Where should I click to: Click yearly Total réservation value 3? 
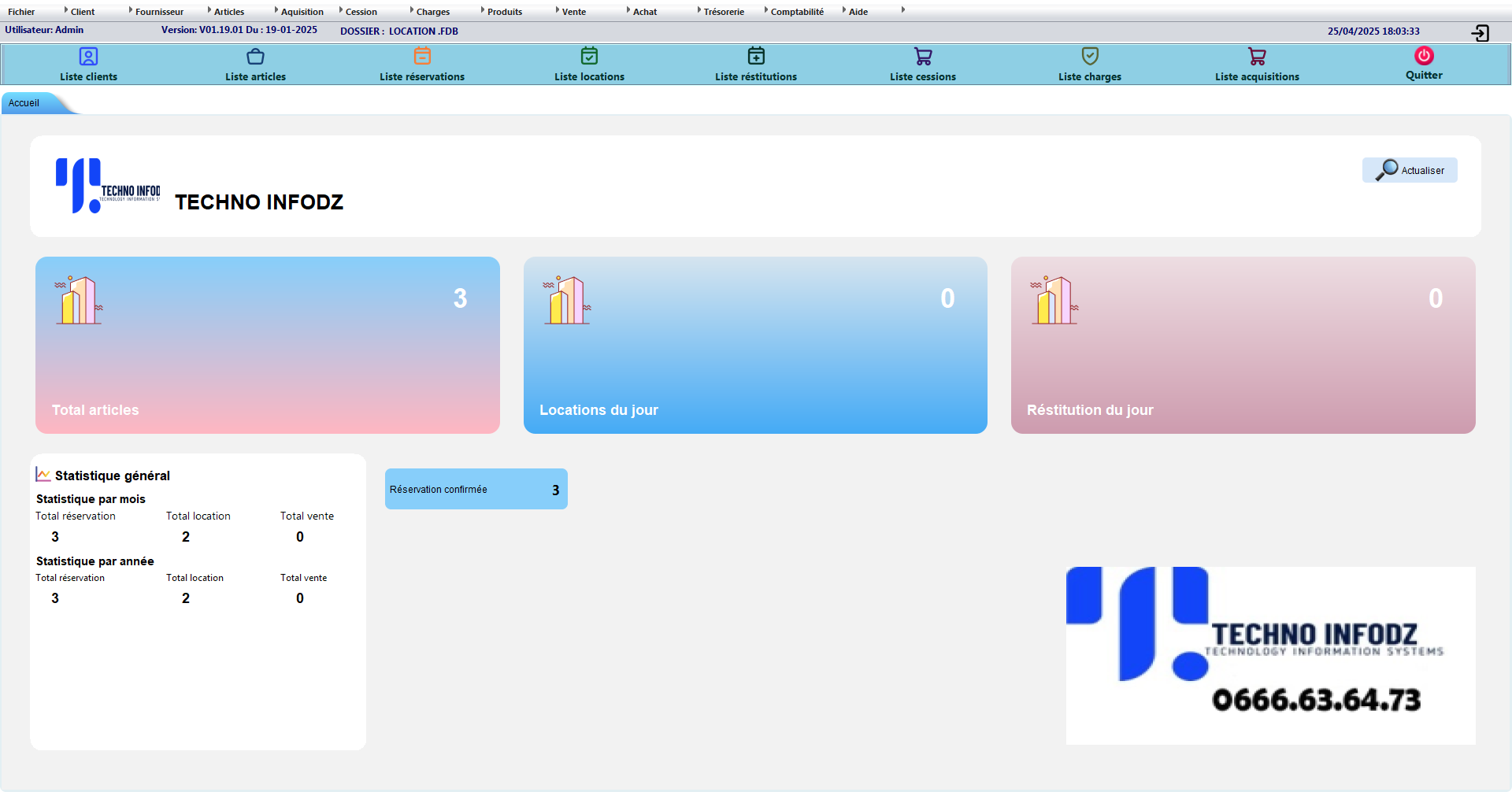click(55, 598)
